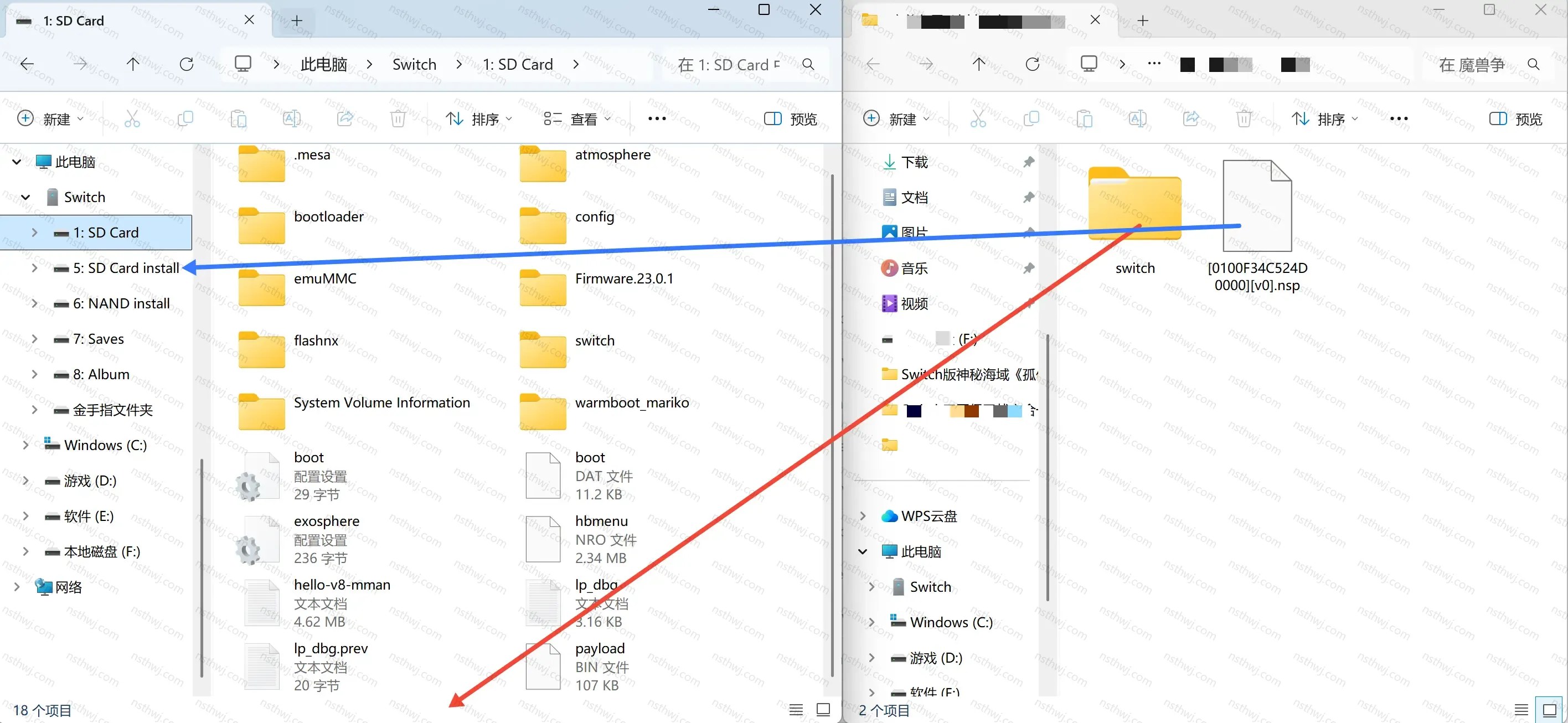Viewport: 1568px width, 723px height.
Task: Click the share icon in right window toolbar
Action: click(x=1190, y=118)
